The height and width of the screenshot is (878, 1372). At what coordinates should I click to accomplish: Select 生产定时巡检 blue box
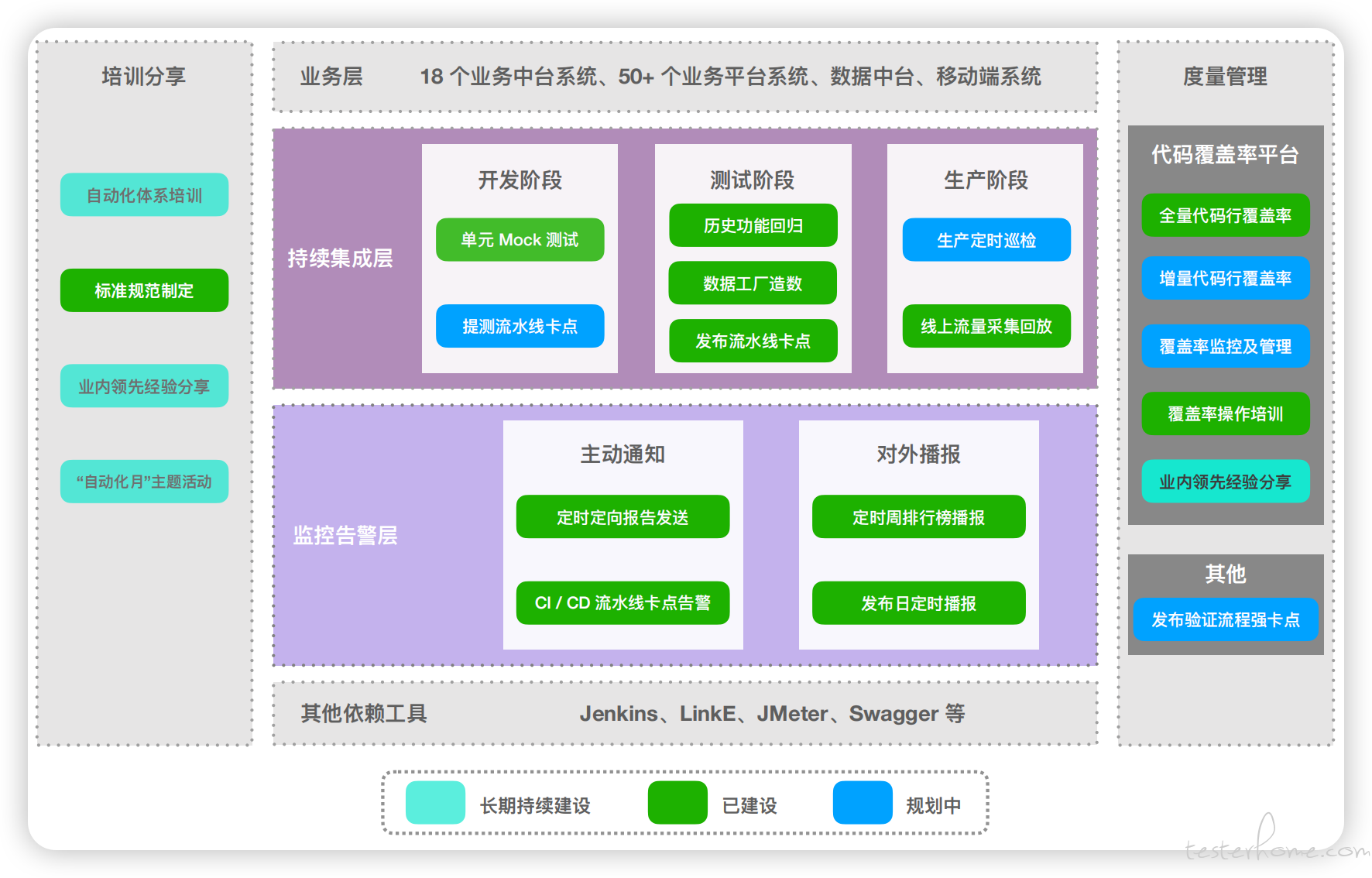[986, 239]
